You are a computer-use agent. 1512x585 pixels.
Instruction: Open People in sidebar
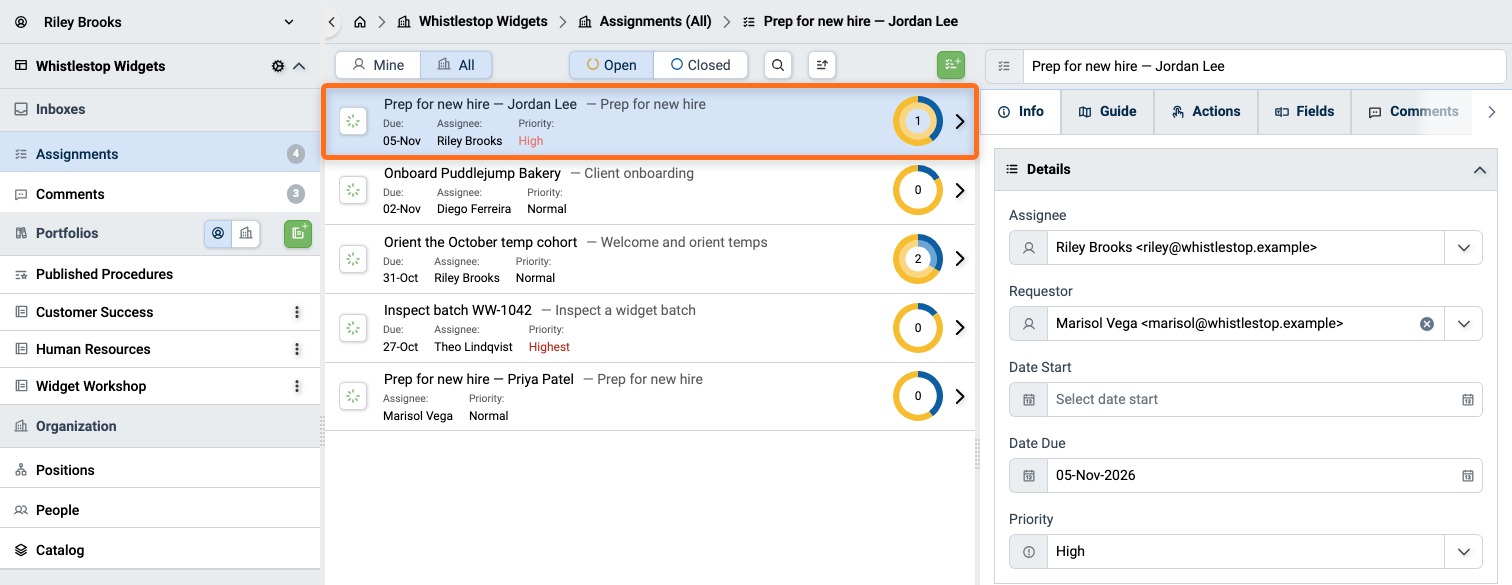point(160,510)
